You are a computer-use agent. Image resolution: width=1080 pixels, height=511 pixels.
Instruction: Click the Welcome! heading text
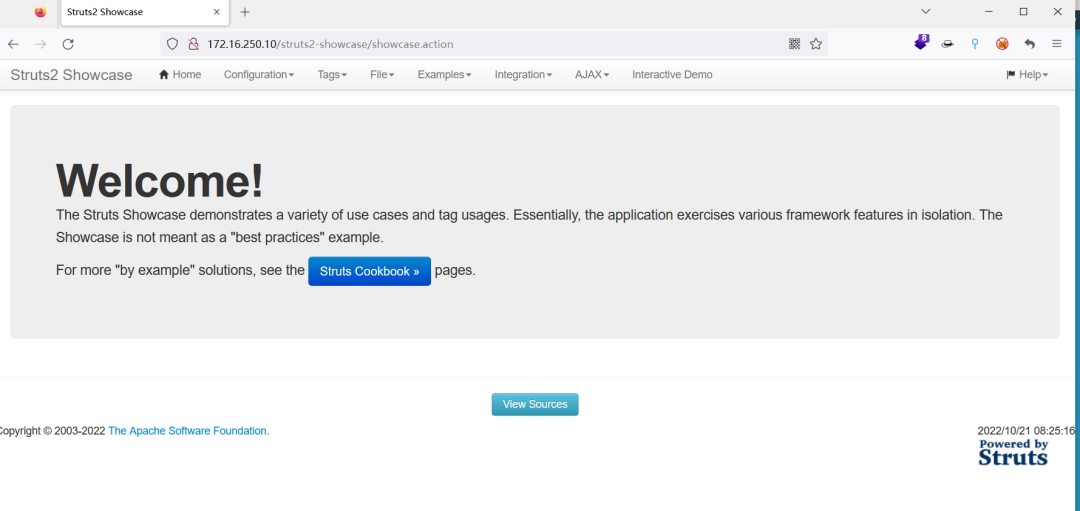[x=159, y=180]
